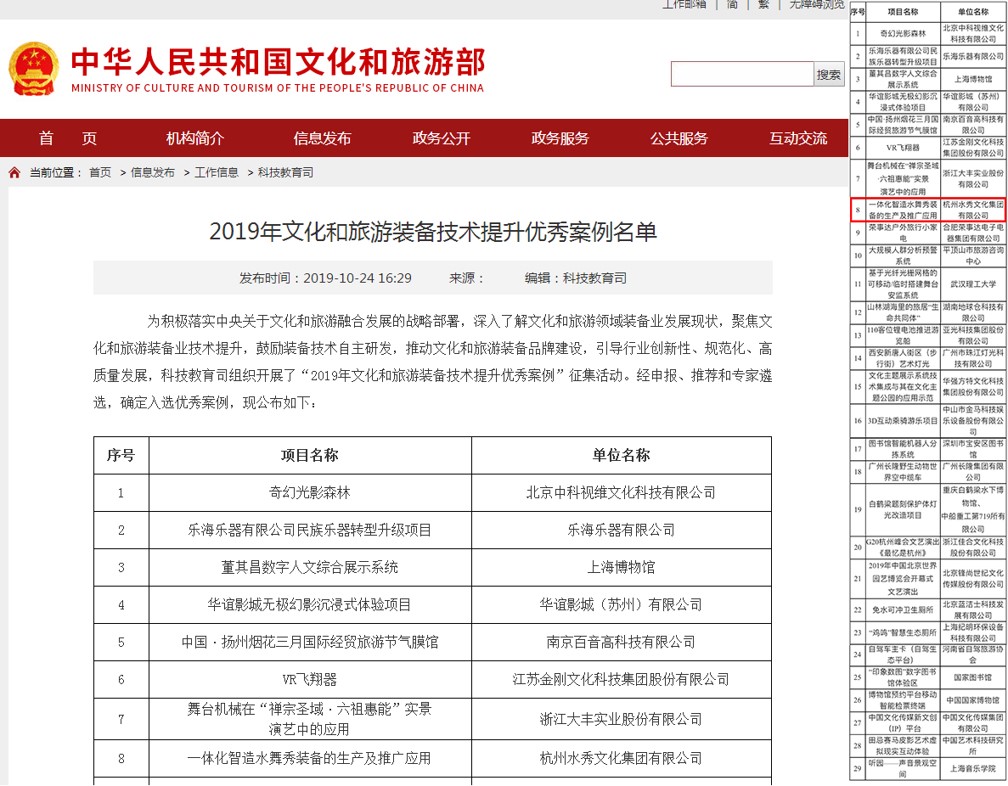This screenshot has width=1008, height=786.
Task: Follow the 工作信息 breadcrumb link
Action: click(216, 172)
